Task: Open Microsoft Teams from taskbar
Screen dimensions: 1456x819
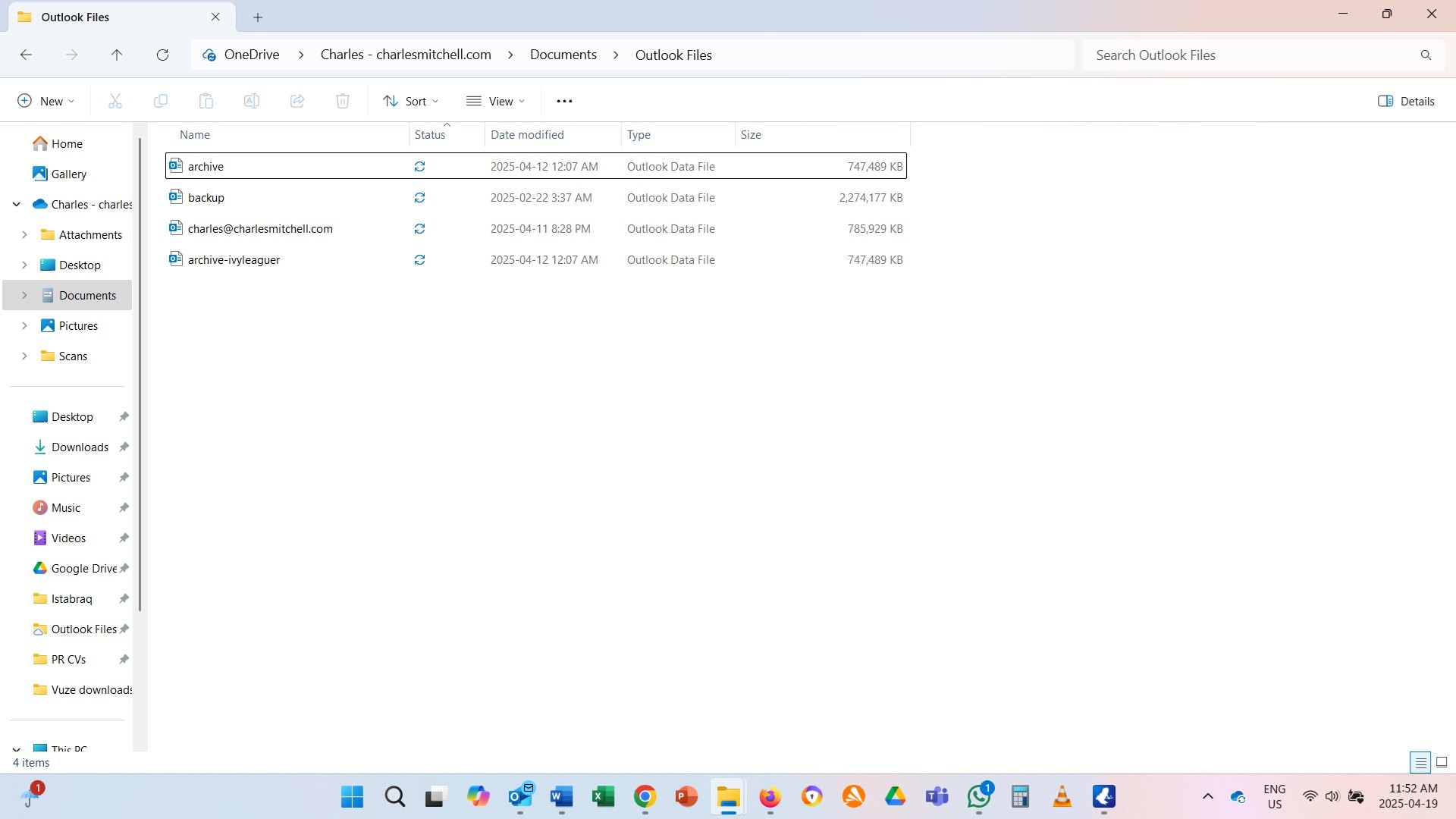Action: [937, 796]
